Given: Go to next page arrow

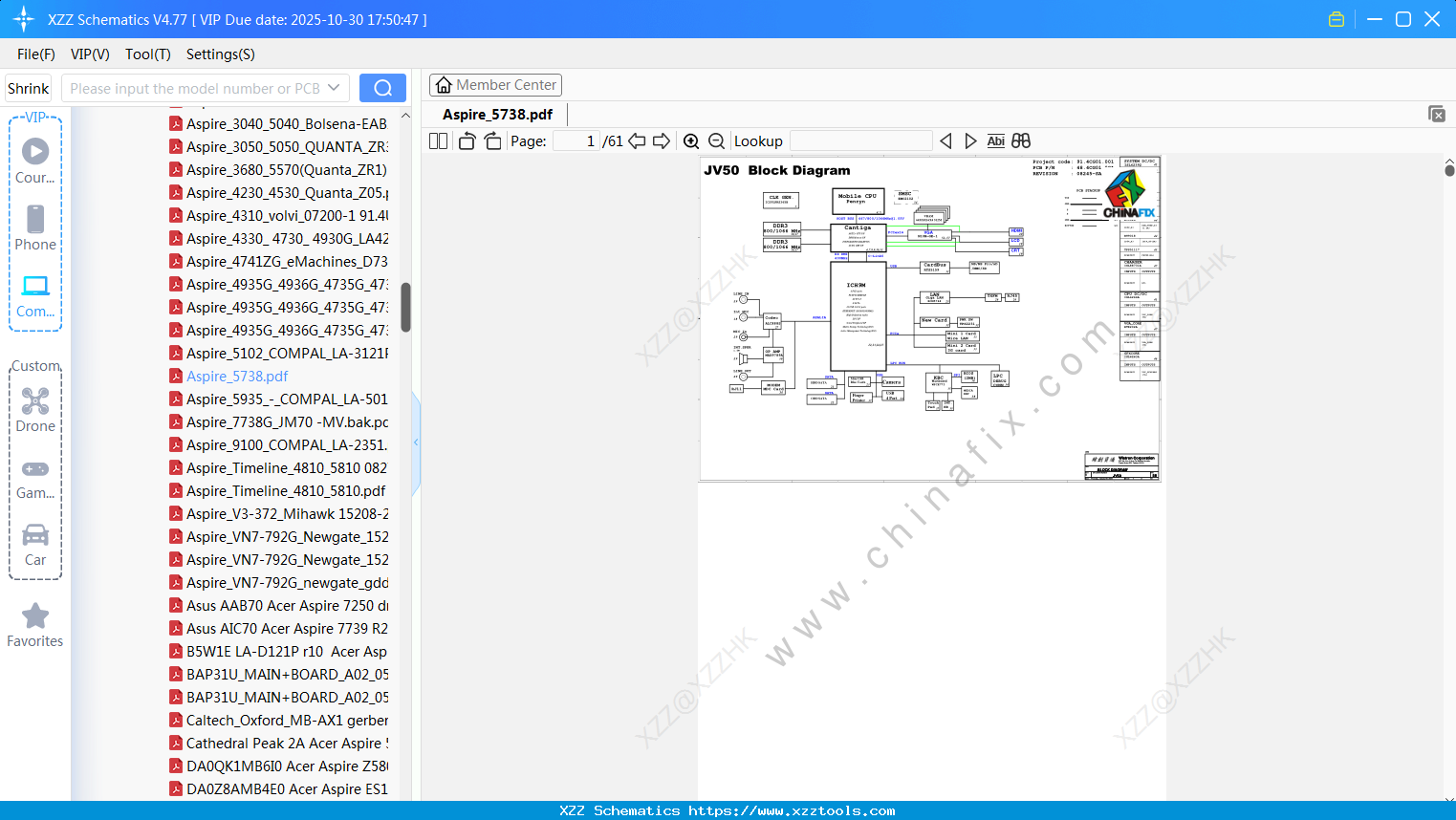Looking at the screenshot, I should (662, 141).
